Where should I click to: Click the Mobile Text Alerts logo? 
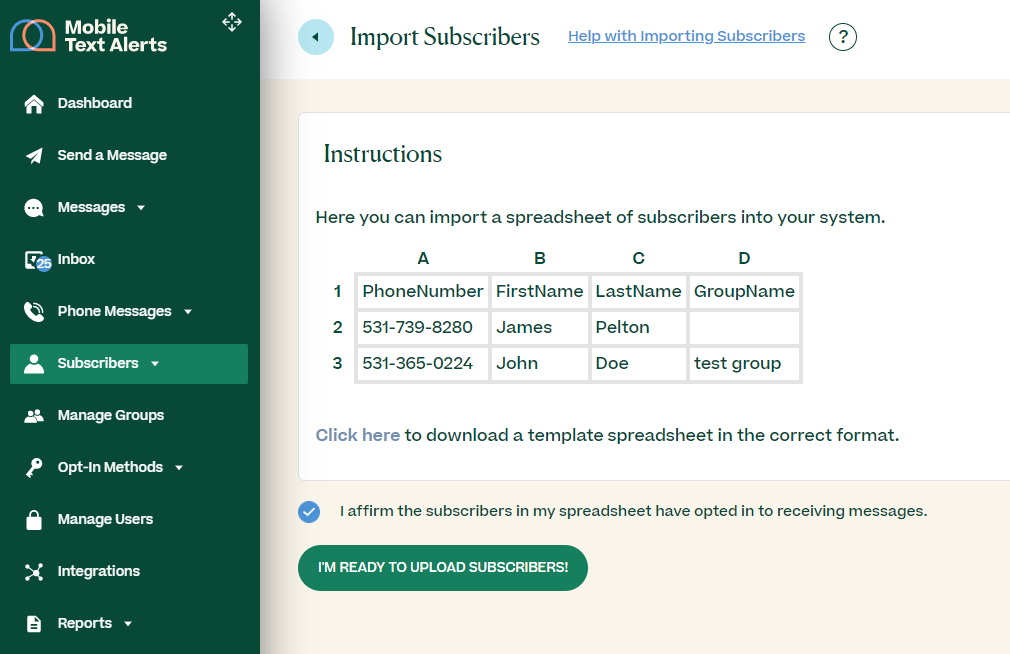pos(88,36)
